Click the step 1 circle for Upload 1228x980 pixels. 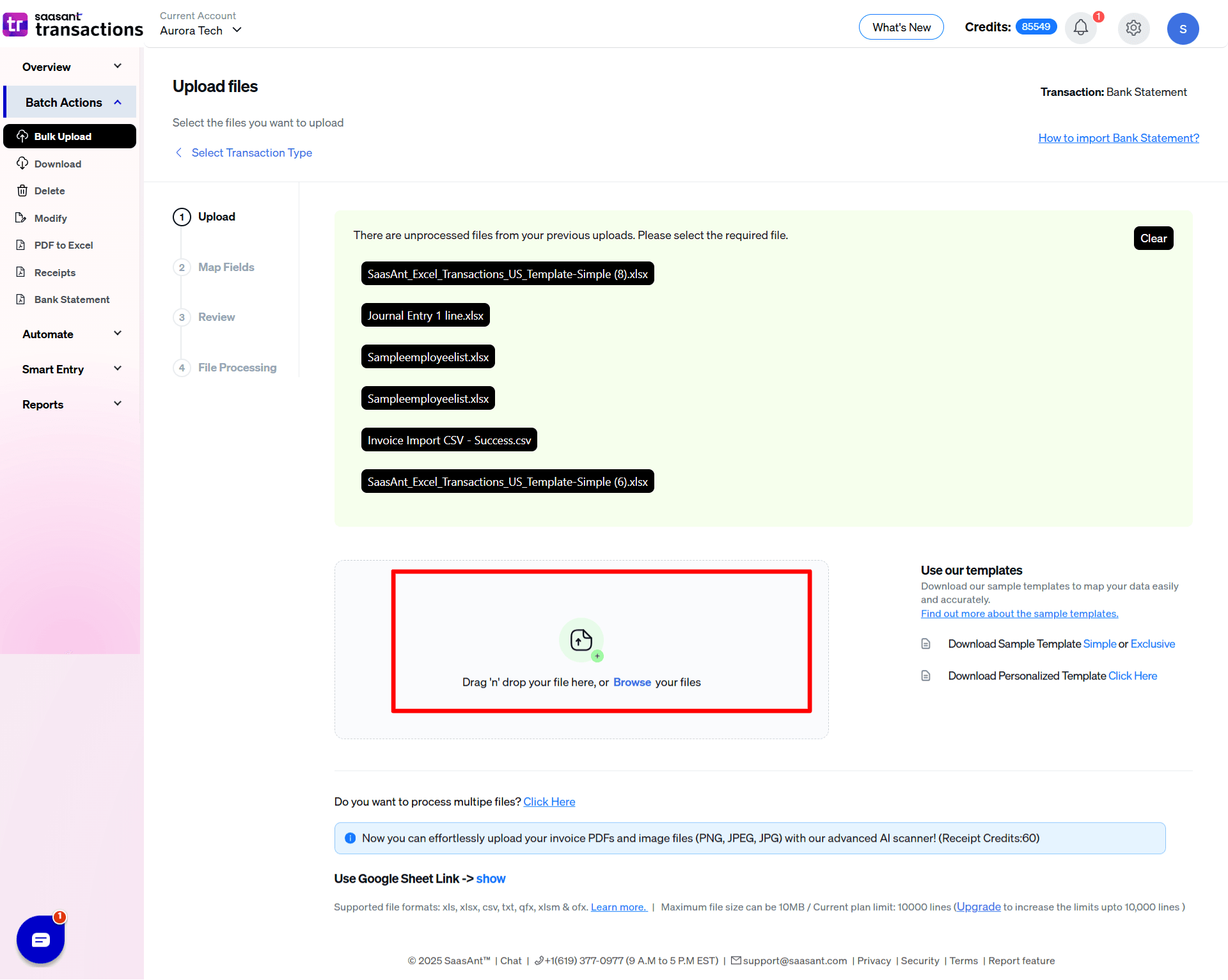[182, 217]
